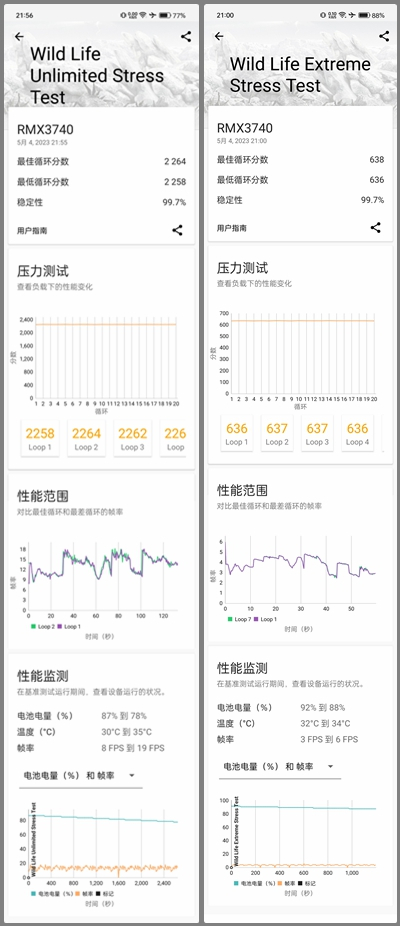Select frame rate value 8 FPS 到 19 FPS

tap(133, 748)
